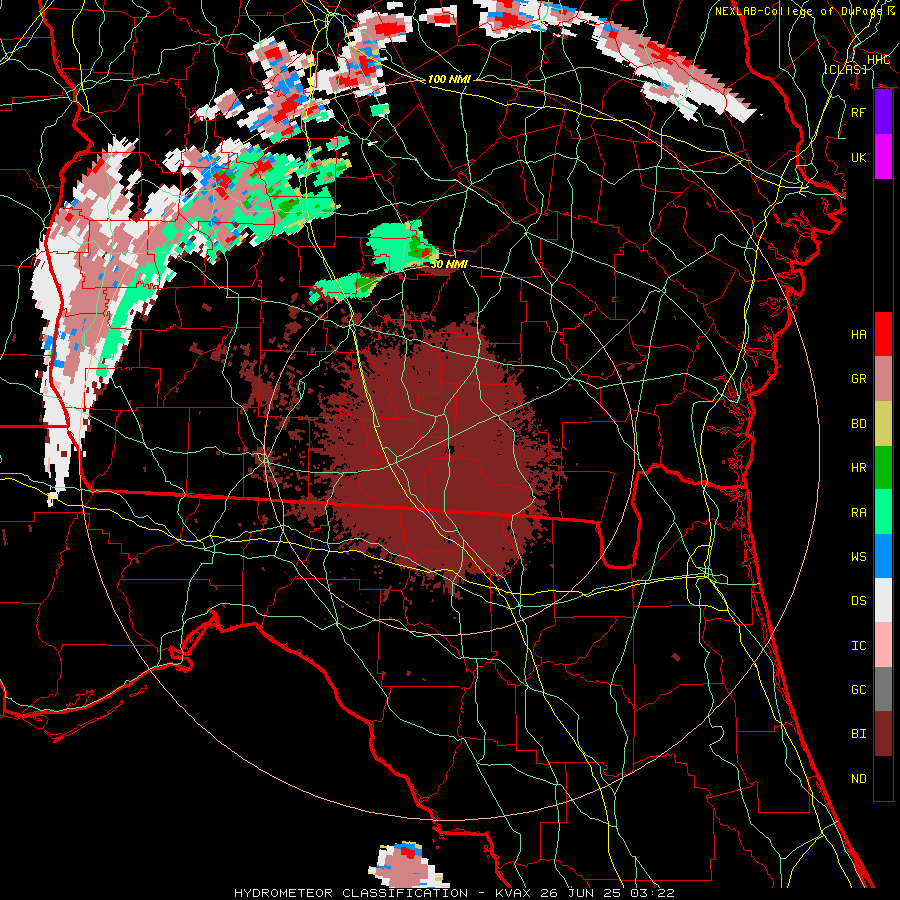Click the NEXLAB-College of DuPage header text
The image size is (900, 900).
[800, 11]
